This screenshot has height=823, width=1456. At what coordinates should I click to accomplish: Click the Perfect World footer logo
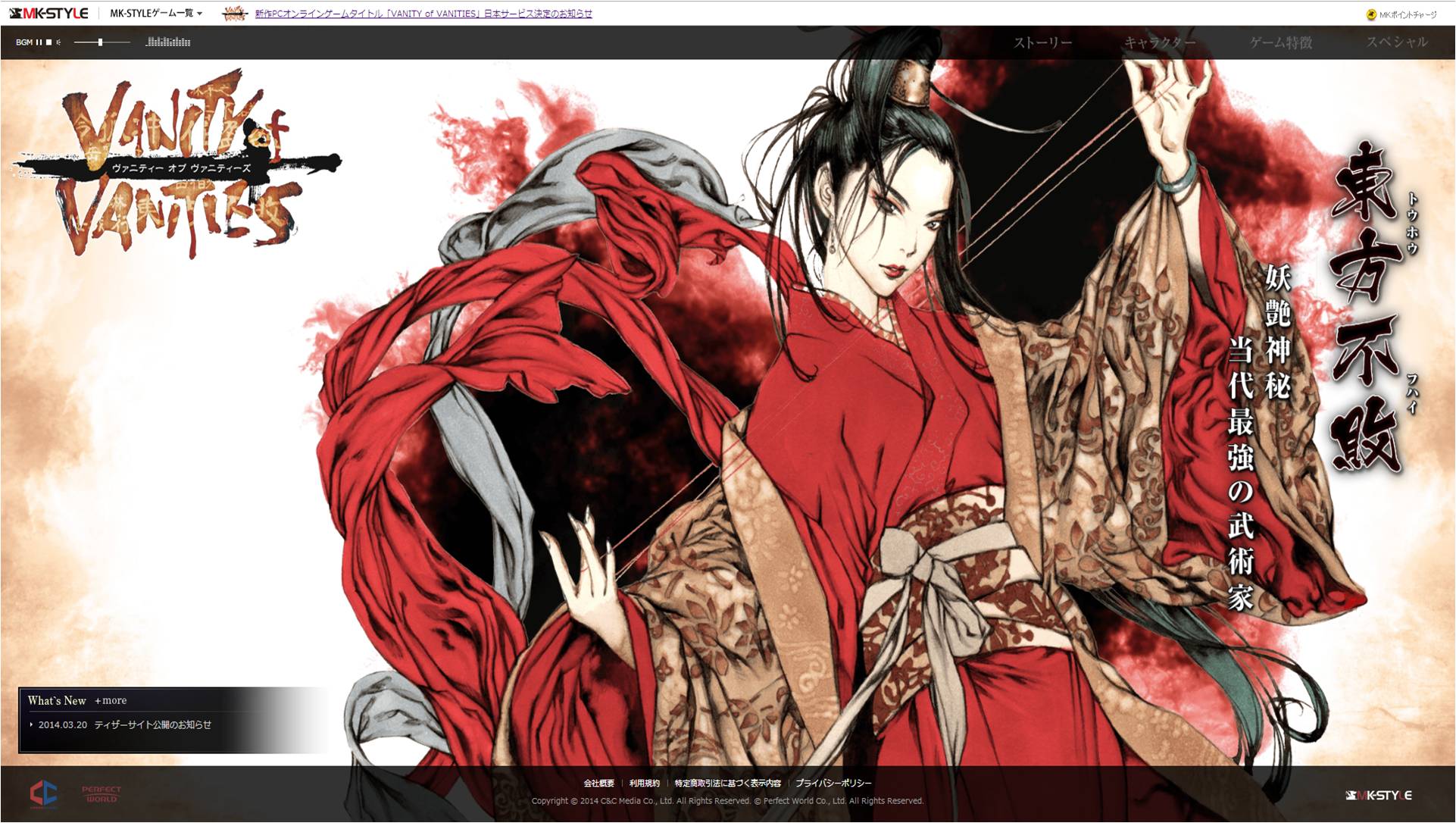tap(102, 793)
